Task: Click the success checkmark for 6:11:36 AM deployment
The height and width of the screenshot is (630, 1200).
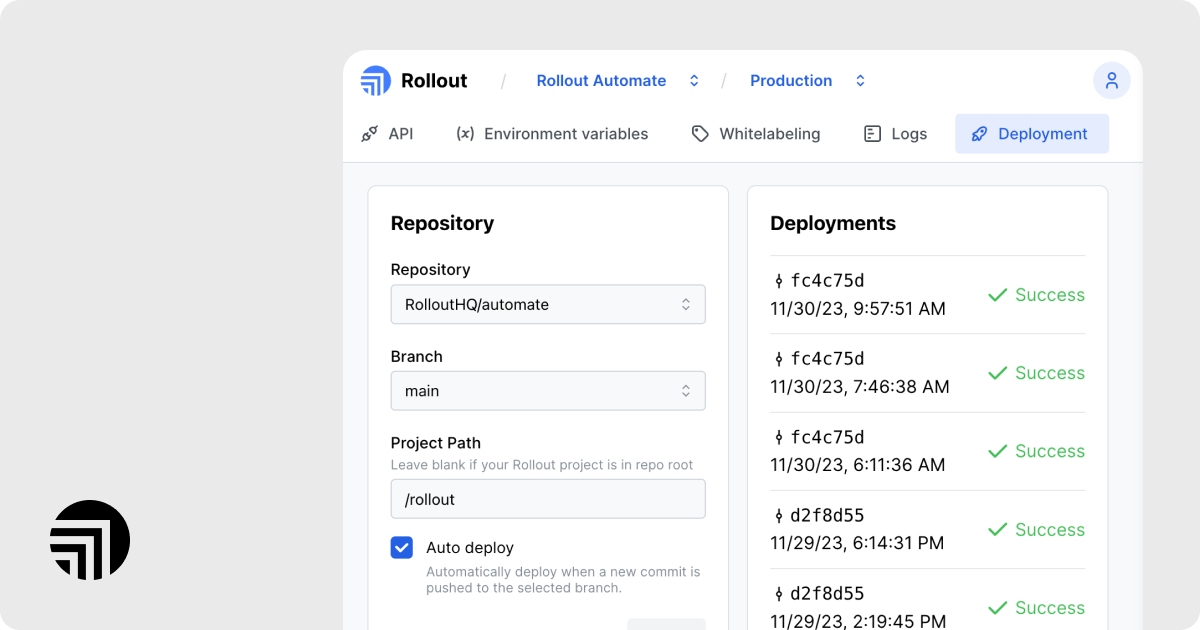Action: pyautogui.click(x=997, y=451)
